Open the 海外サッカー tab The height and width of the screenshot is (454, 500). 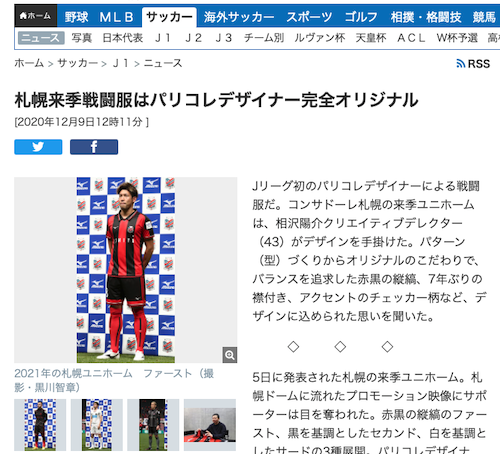[x=239, y=17]
